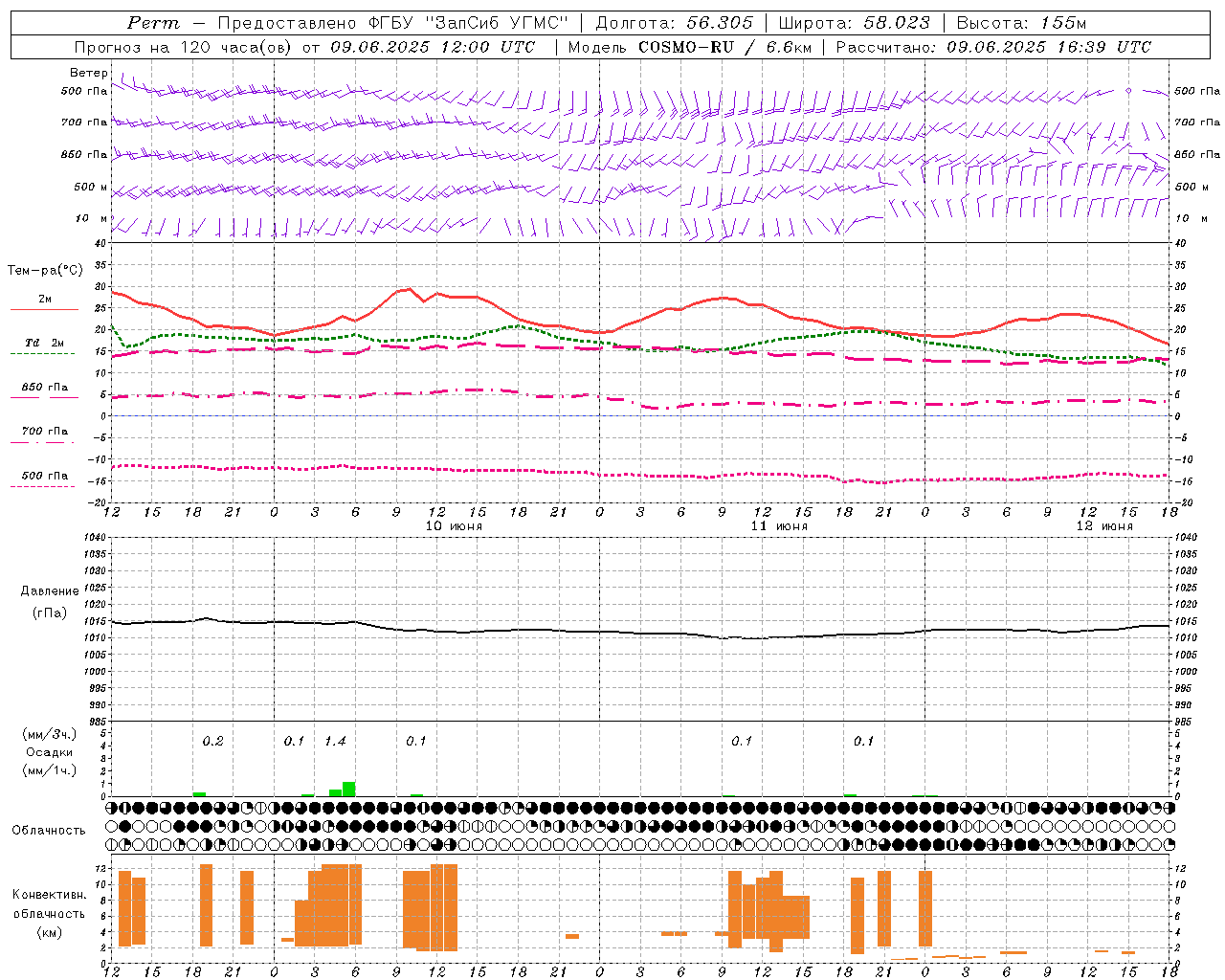Click the "12 июня" date label
Image resolution: width=1225 pixels, height=980 pixels.
[1104, 526]
